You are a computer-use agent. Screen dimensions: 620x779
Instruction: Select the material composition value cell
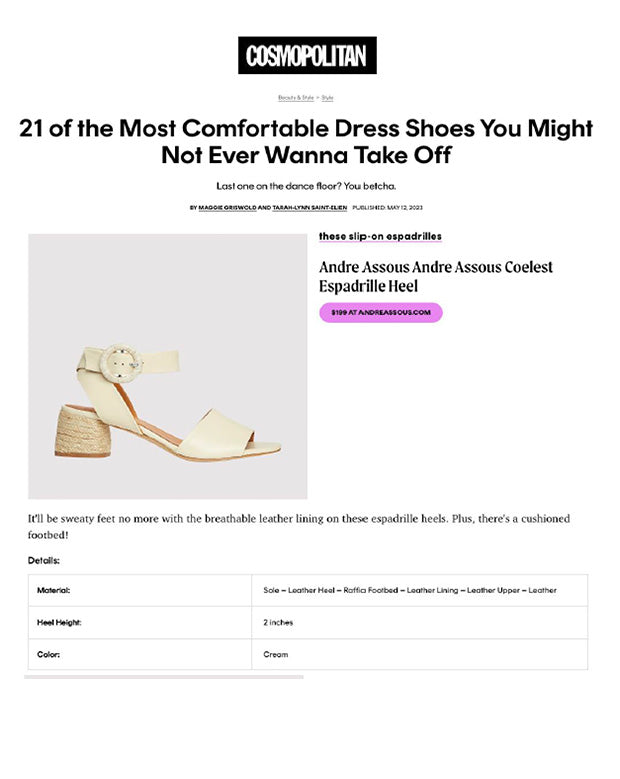[409, 591]
